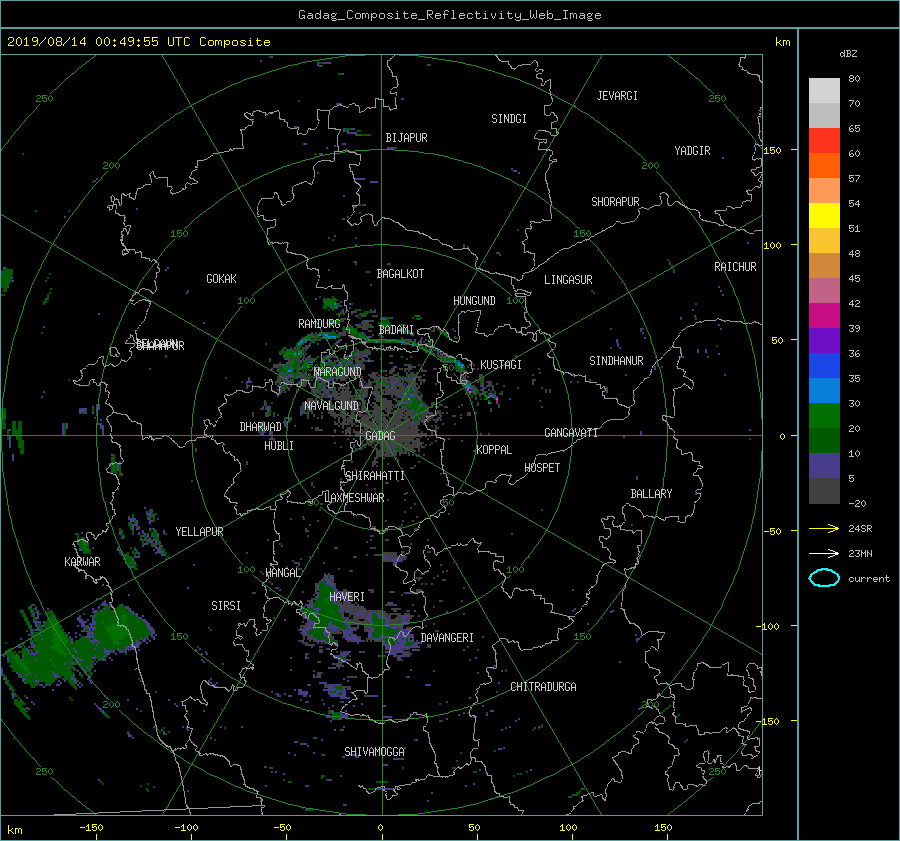Viewport: 900px width, 841px height.
Task: Select the bright green 30-20 dBZ swatch
Action: 824,415
